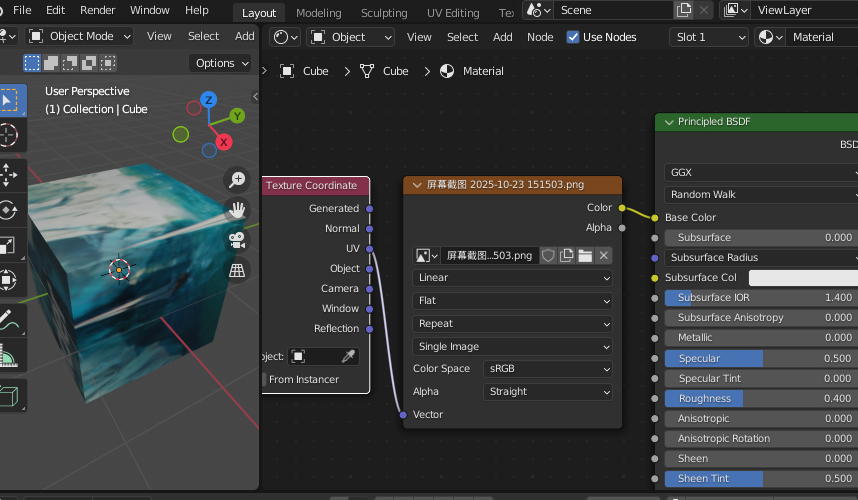Select the Annotate tool
Screen dimensions: 858x500
click(x=9, y=320)
